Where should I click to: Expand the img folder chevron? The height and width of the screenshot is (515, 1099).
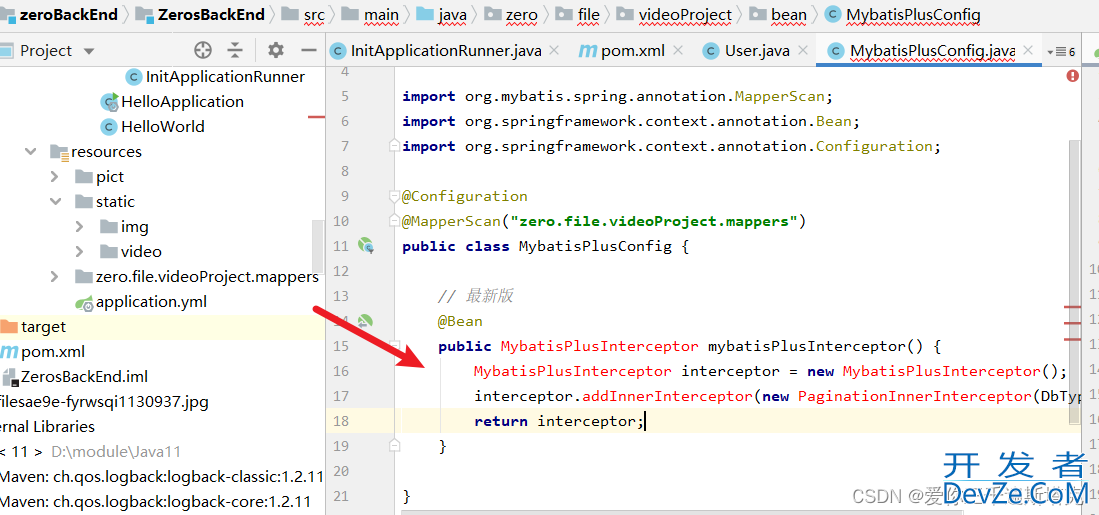coord(80,227)
